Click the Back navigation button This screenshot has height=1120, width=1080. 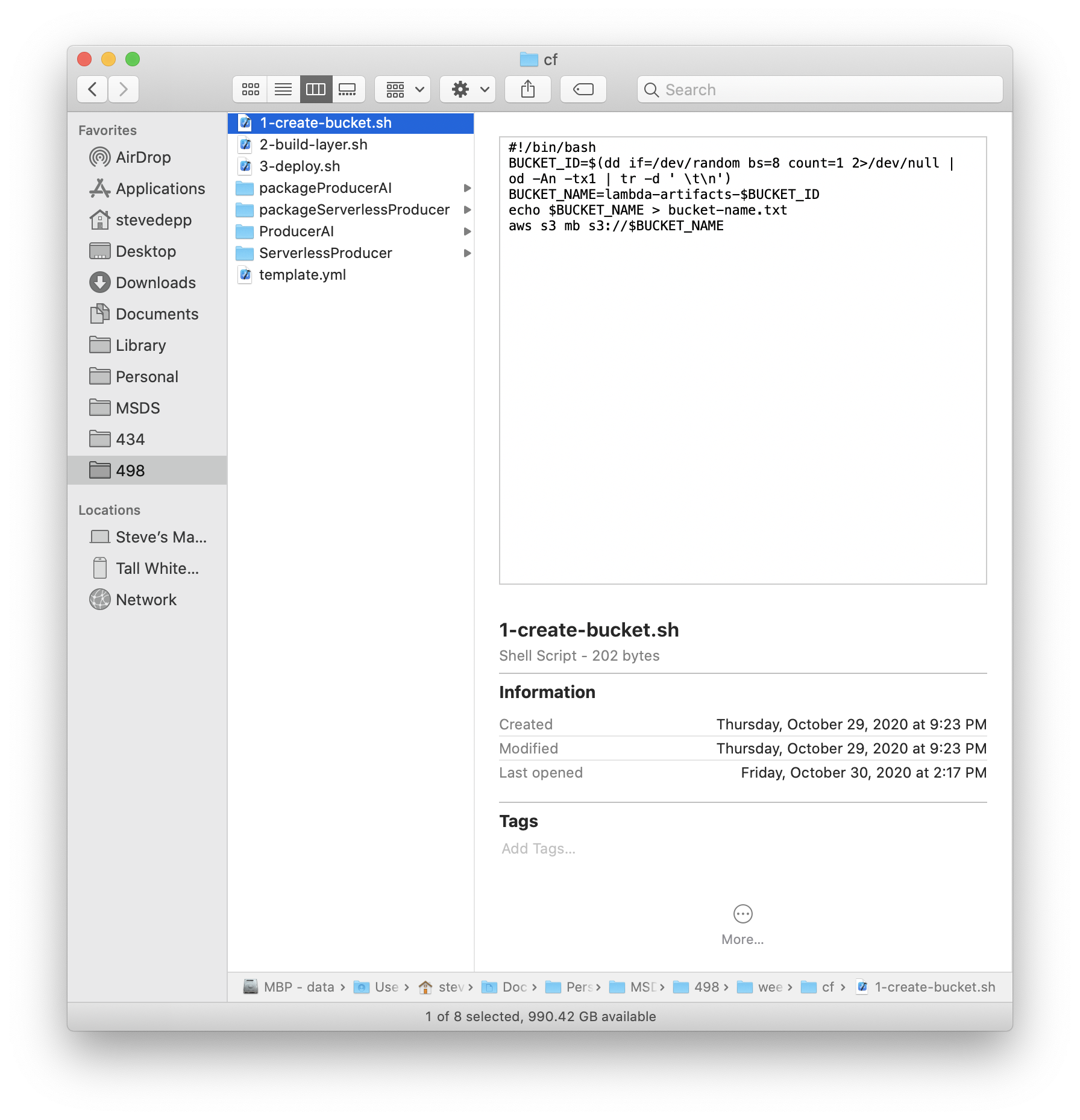(x=92, y=89)
